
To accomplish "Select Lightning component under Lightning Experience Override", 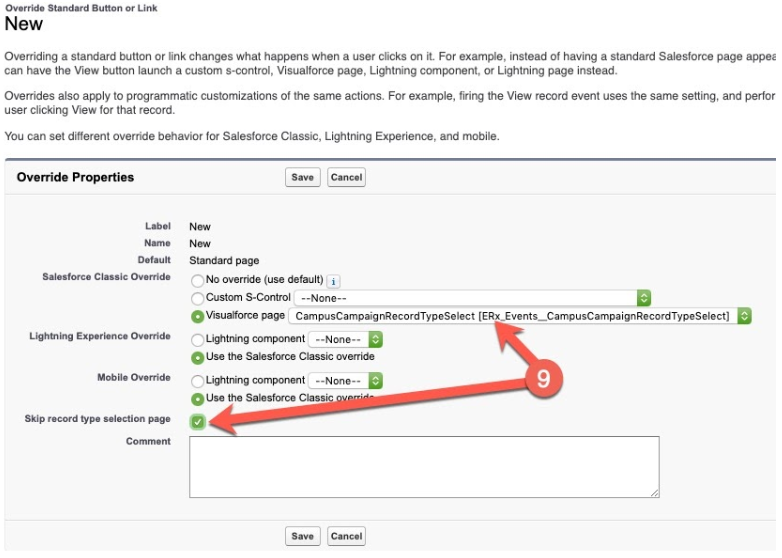I will (197, 340).
